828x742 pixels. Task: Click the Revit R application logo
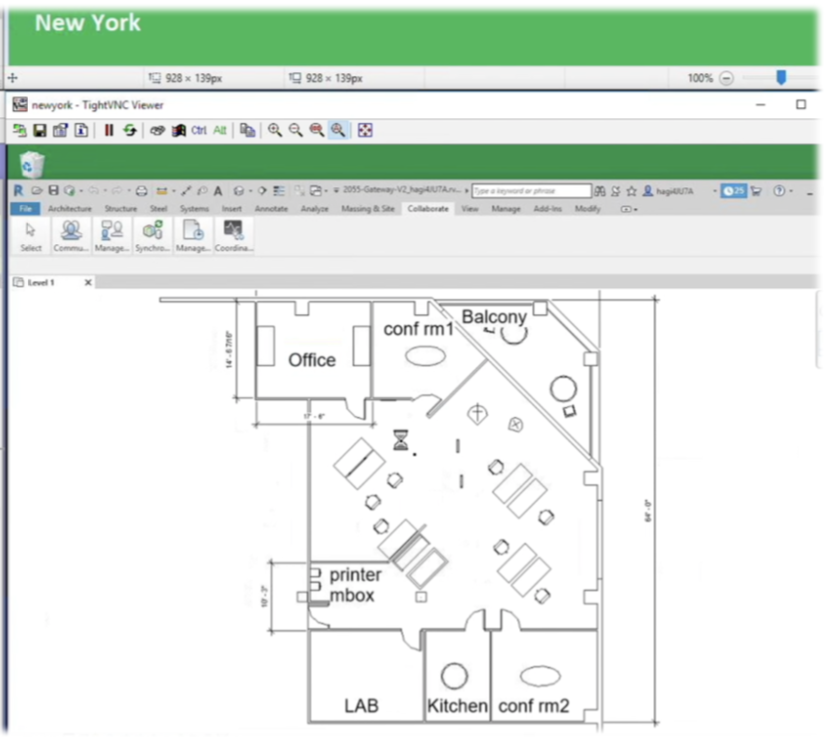pos(18,191)
